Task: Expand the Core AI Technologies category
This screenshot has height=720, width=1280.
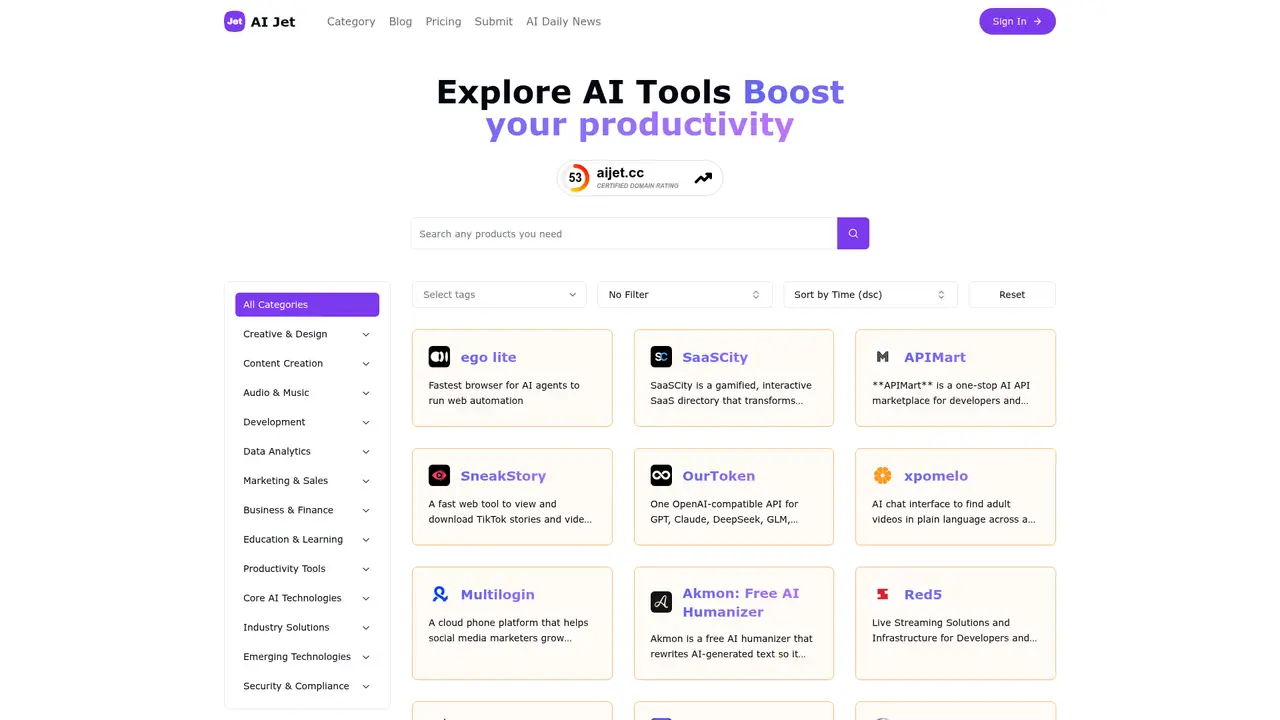Action: [307, 598]
